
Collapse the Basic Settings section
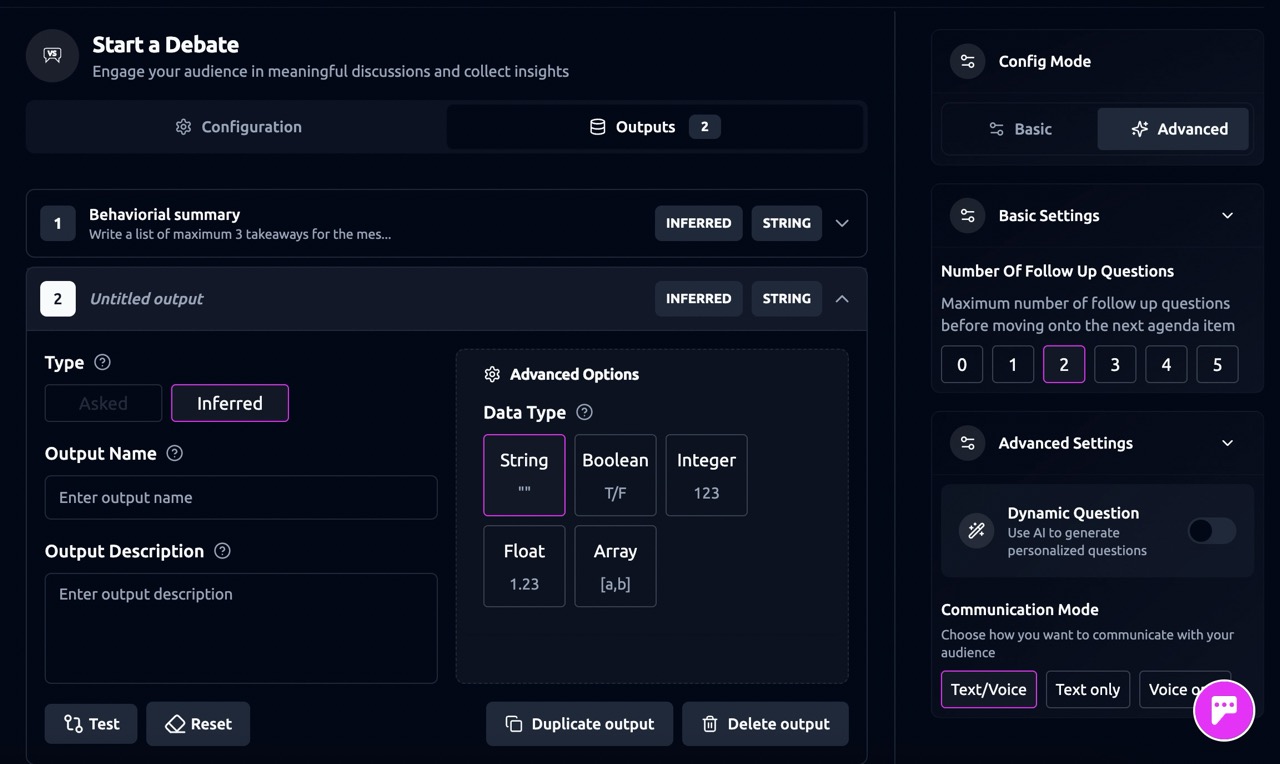(x=1227, y=216)
